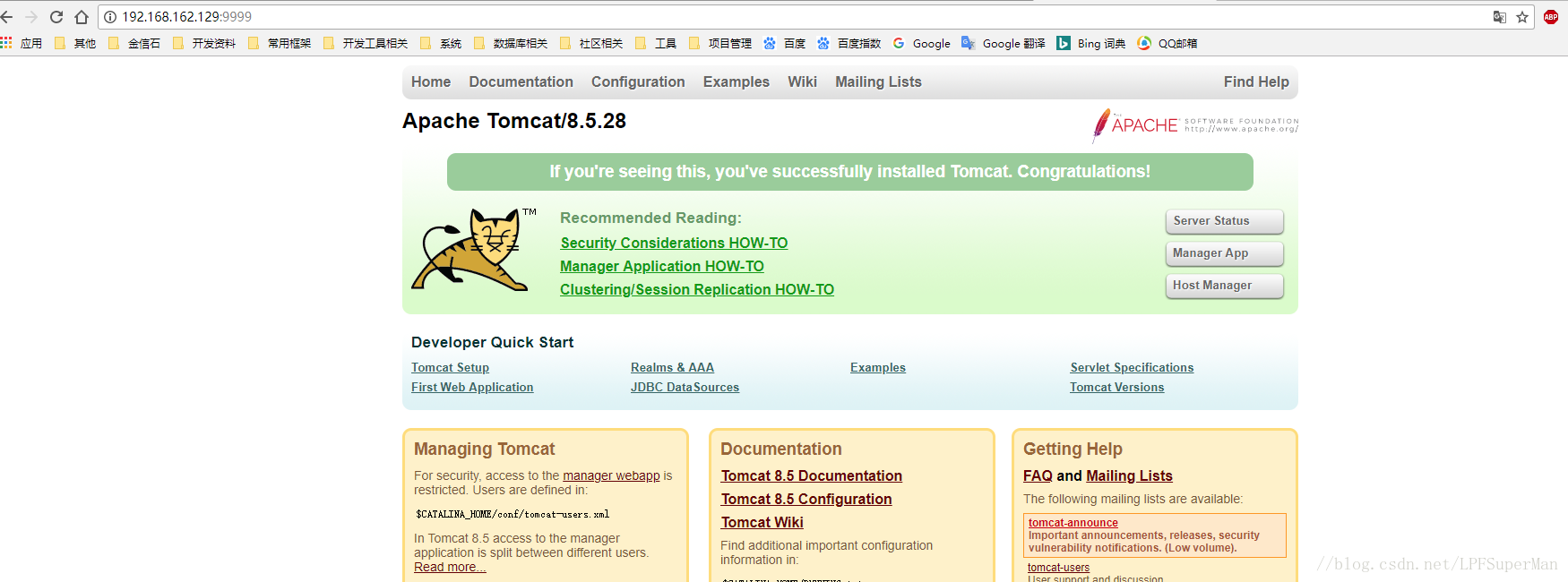Open the 百度 bookmark
The image size is (1568, 582).
pos(785,43)
